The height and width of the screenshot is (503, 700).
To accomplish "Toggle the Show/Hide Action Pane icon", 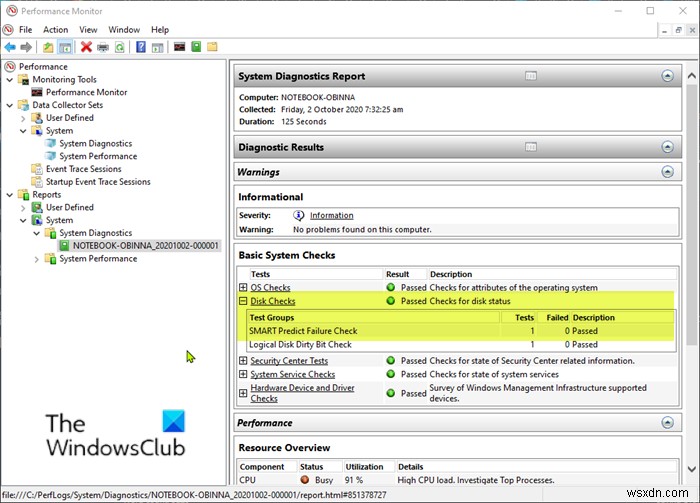I will [157, 47].
